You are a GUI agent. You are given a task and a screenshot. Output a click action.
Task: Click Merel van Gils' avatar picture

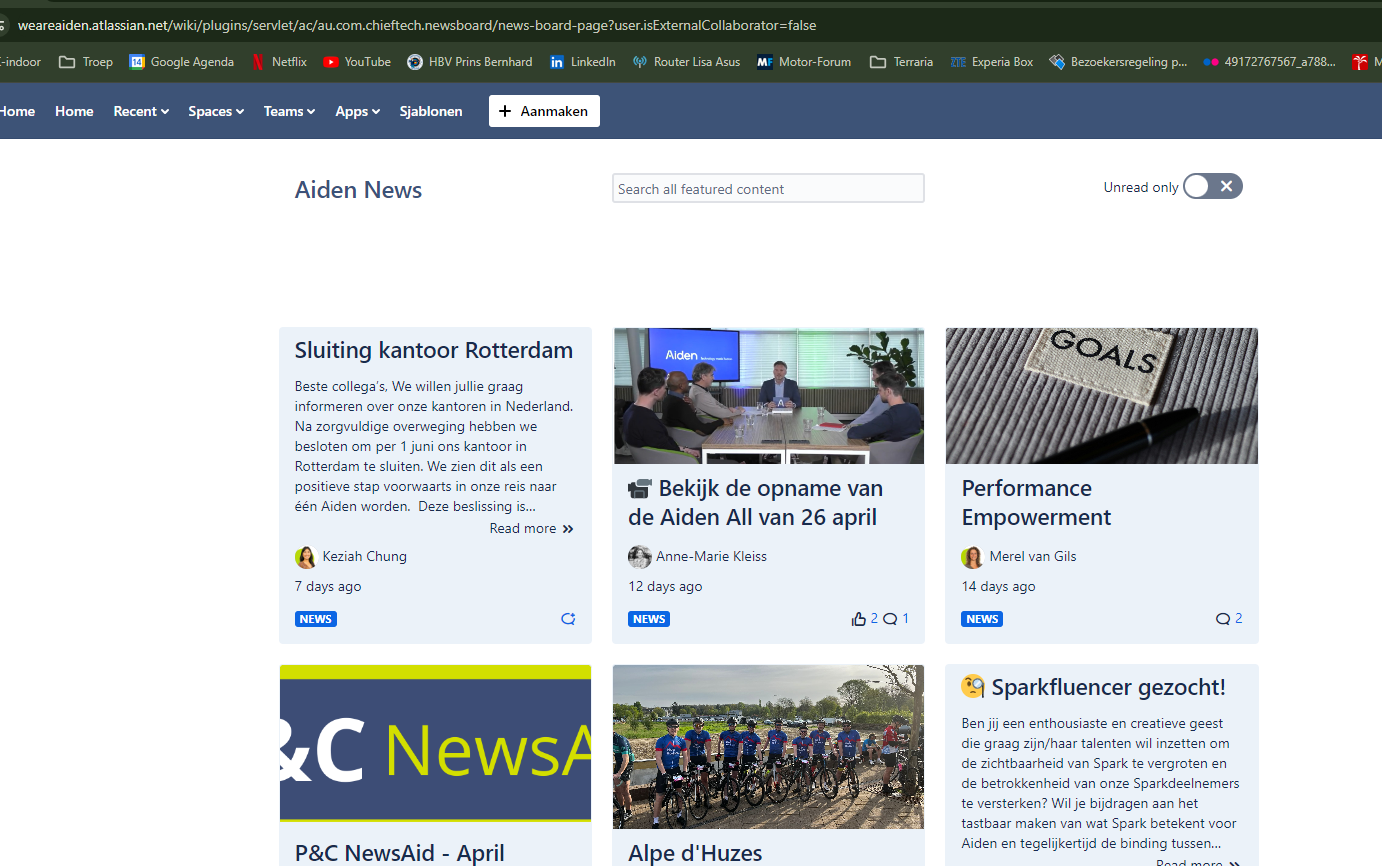tap(972, 557)
